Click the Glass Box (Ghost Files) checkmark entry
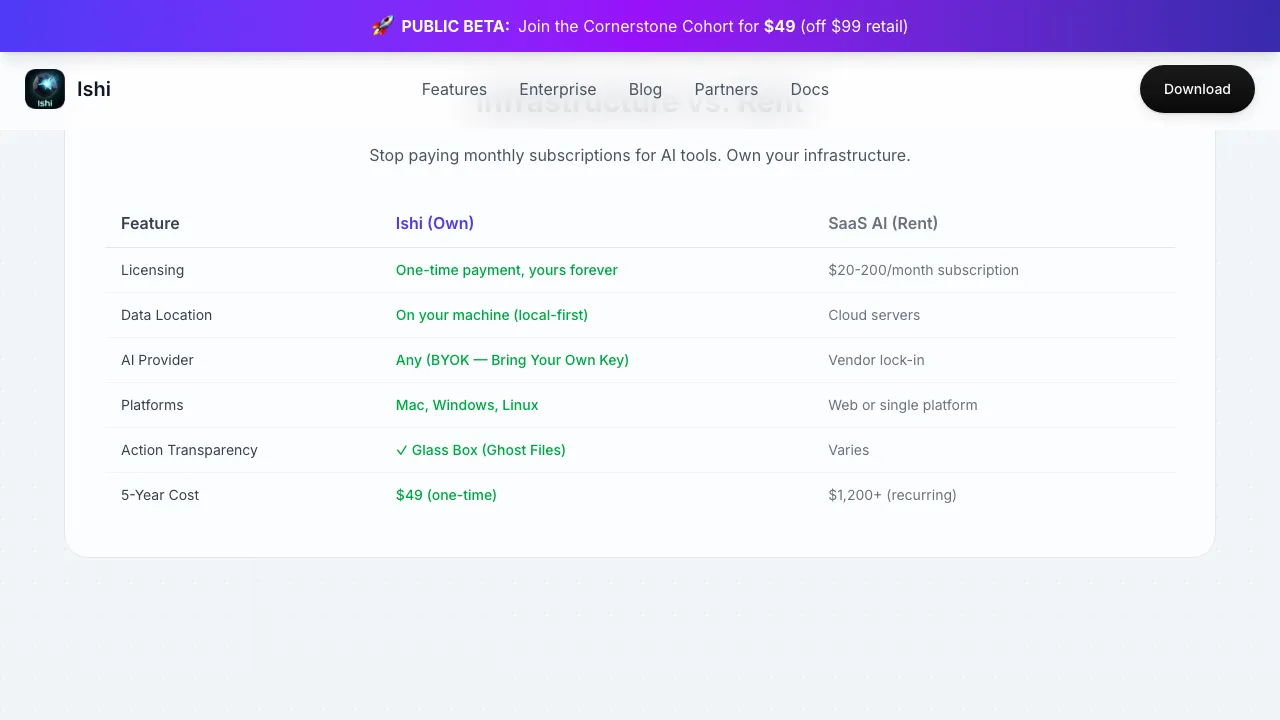Image resolution: width=1280 pixels, height=720 pixels. 481,450
